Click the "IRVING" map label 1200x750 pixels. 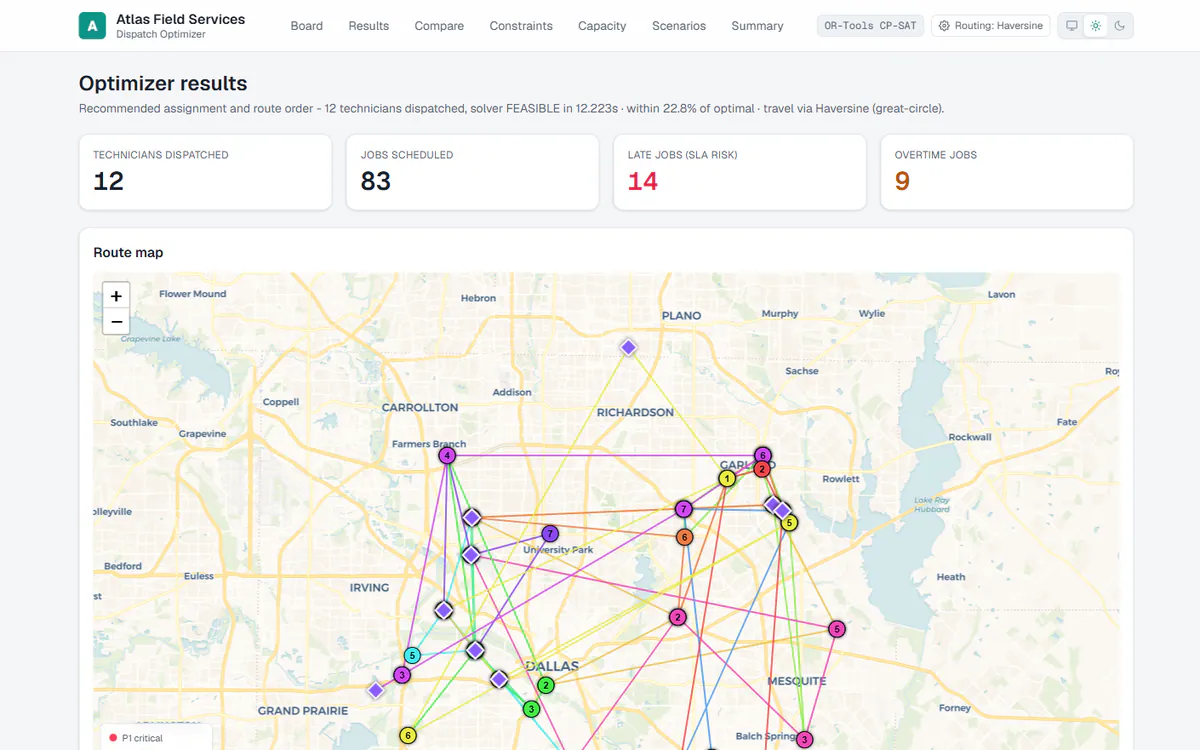click(369, 588)
